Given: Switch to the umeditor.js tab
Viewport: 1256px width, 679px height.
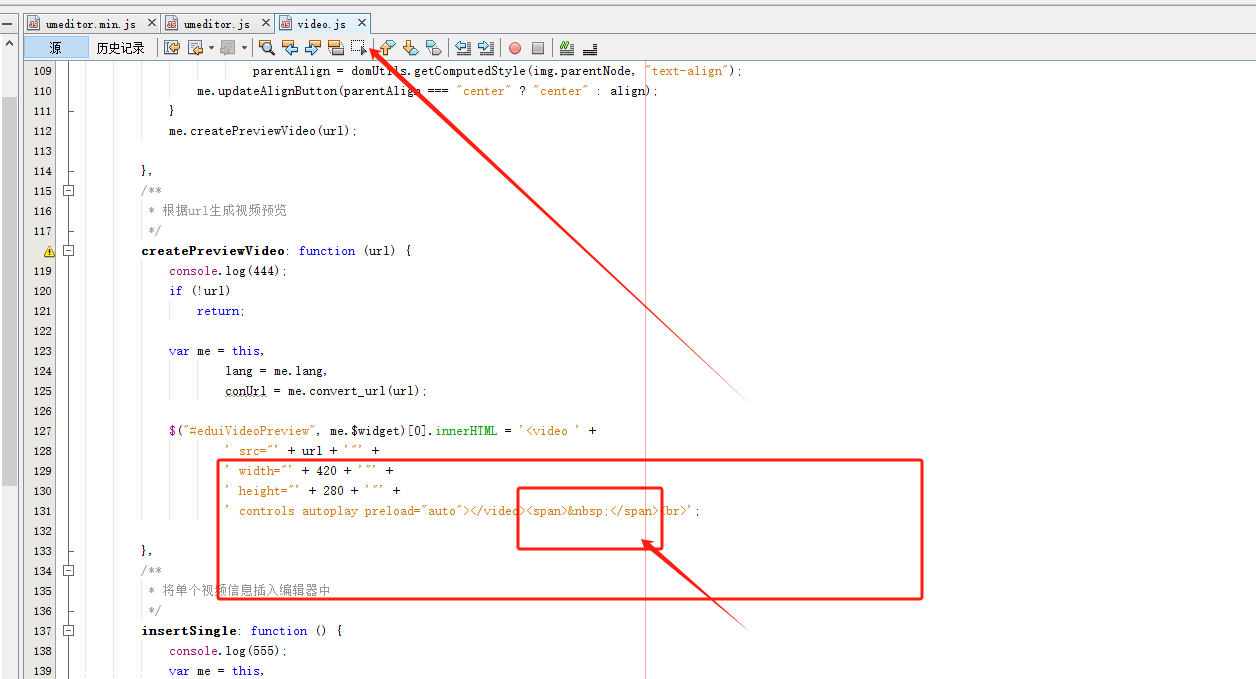Looking at the screenshot, I should [218, 24].
